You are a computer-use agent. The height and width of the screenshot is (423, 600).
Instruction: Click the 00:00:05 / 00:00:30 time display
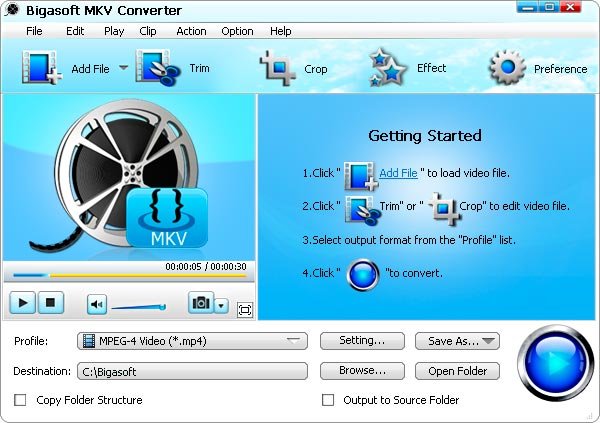(206, 266)
